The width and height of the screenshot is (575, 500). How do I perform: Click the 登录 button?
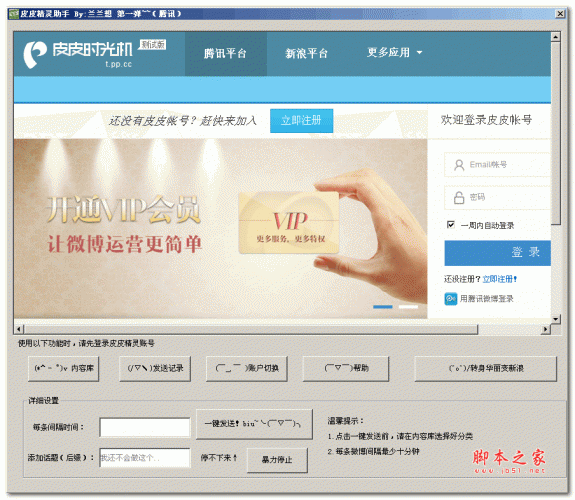coord(497,252)
